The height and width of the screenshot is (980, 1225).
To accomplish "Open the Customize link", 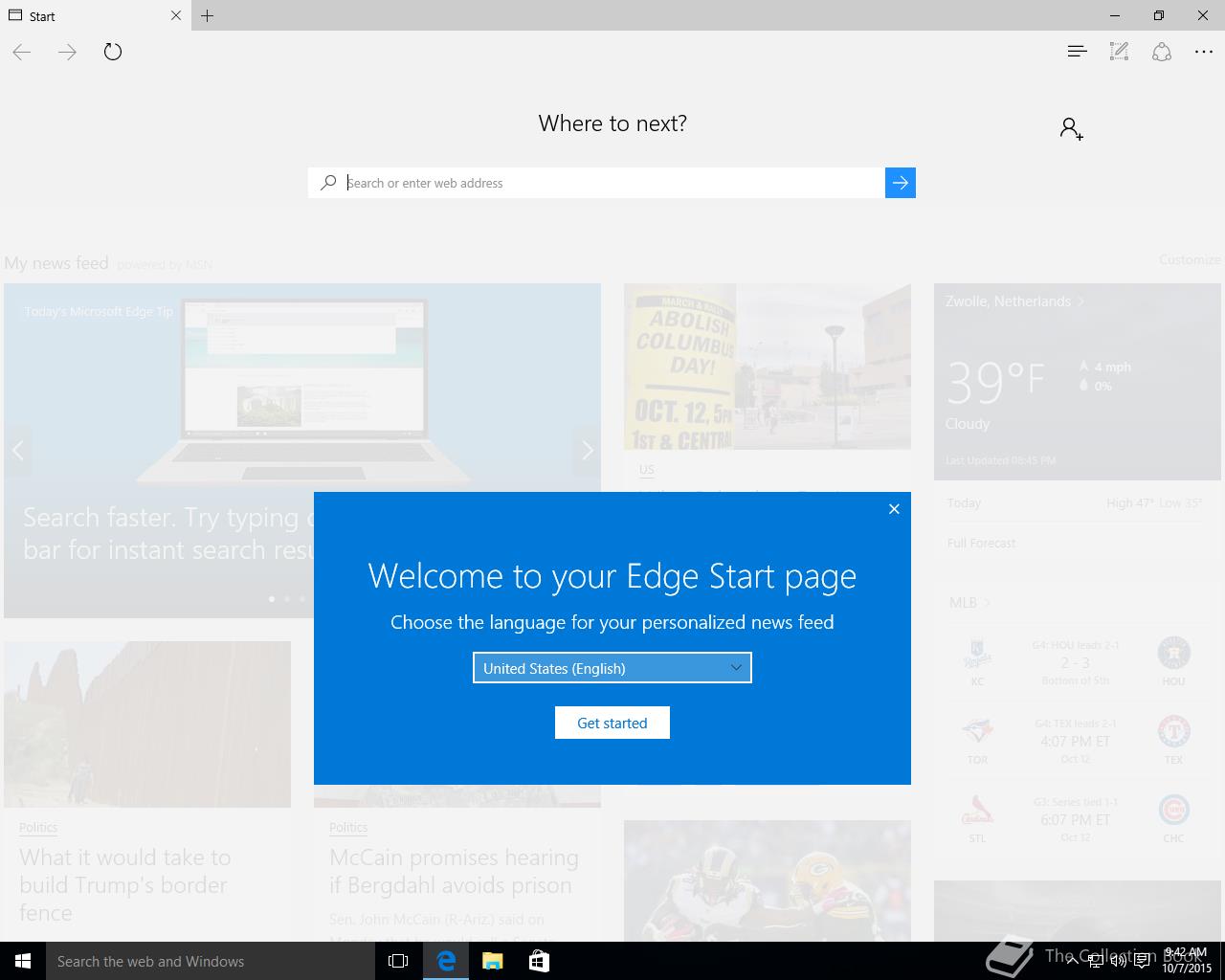I will point(1190,259).
